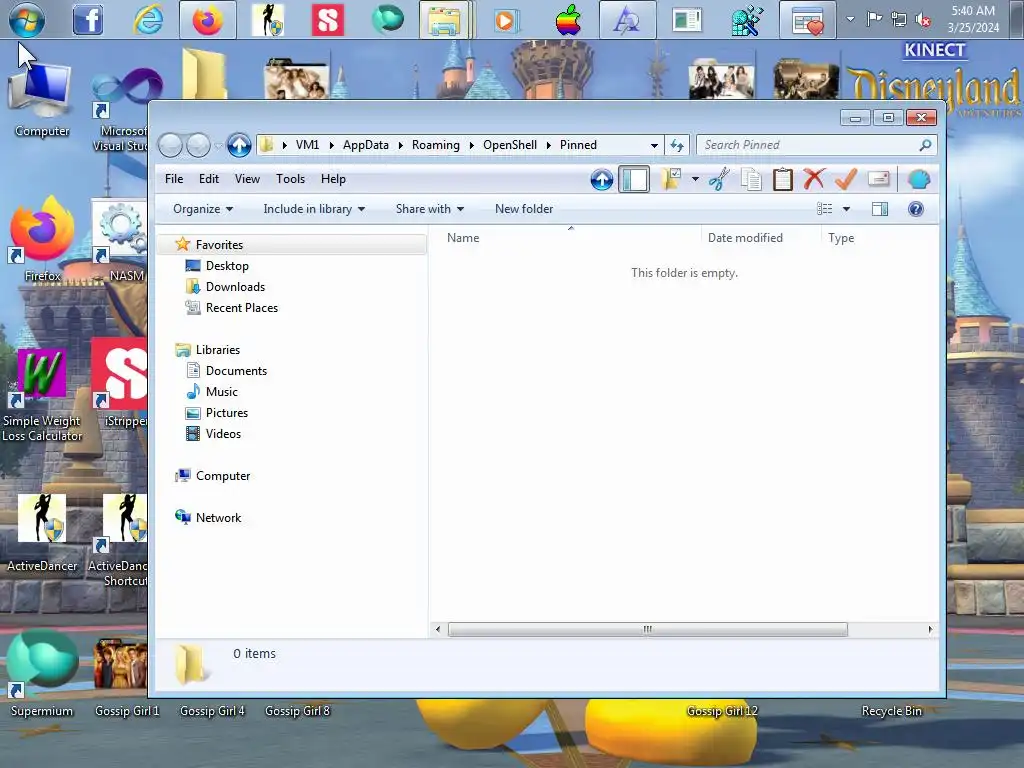Click the search magnifier icon
Image resolution: width=1024 pixels, height=768 pixels.
[925, 145]
